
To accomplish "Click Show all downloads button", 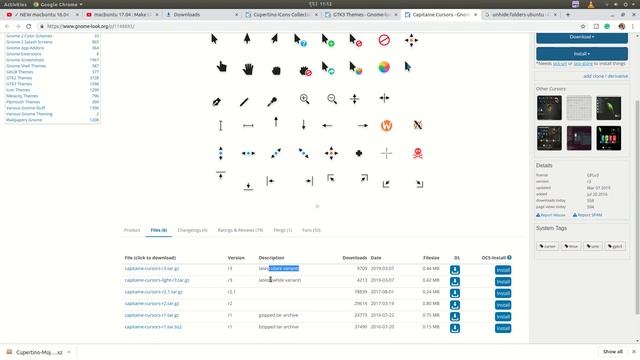I will pos(613,351).
